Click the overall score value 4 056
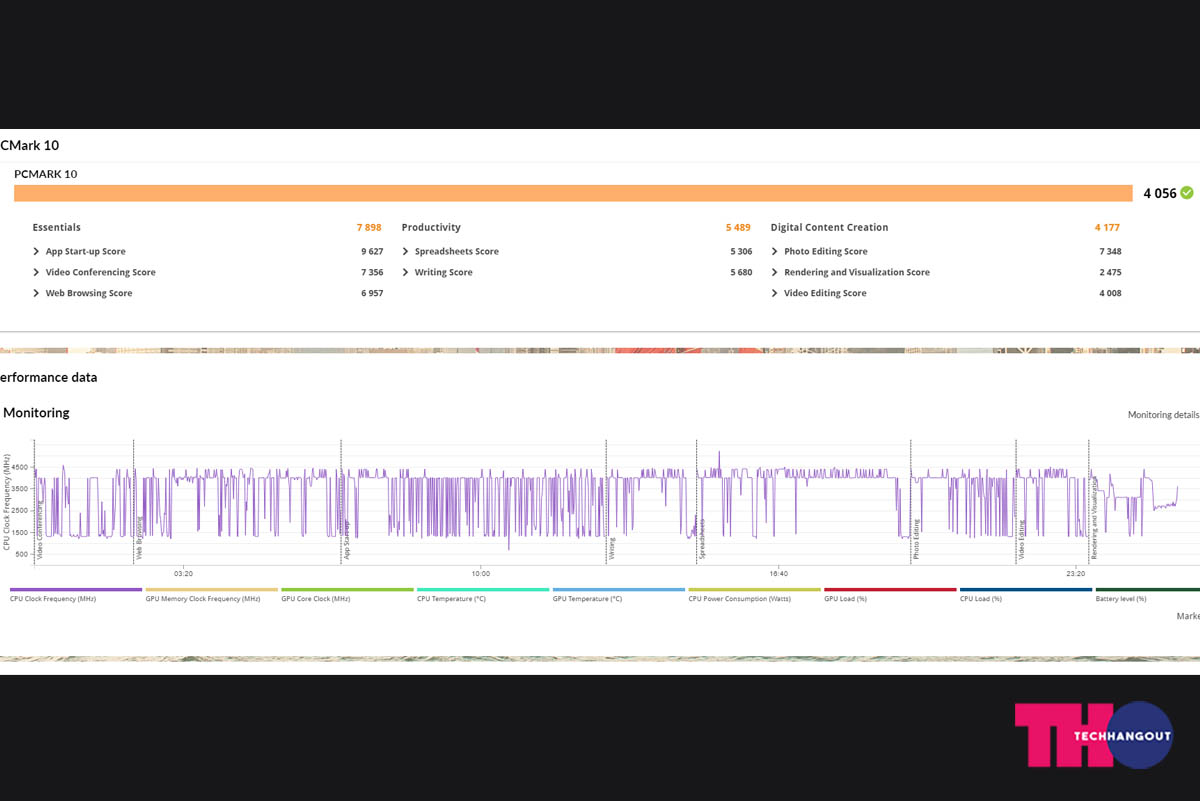Image resolution: width=1200 pixels, height=801 pixels. point(1160,193)
